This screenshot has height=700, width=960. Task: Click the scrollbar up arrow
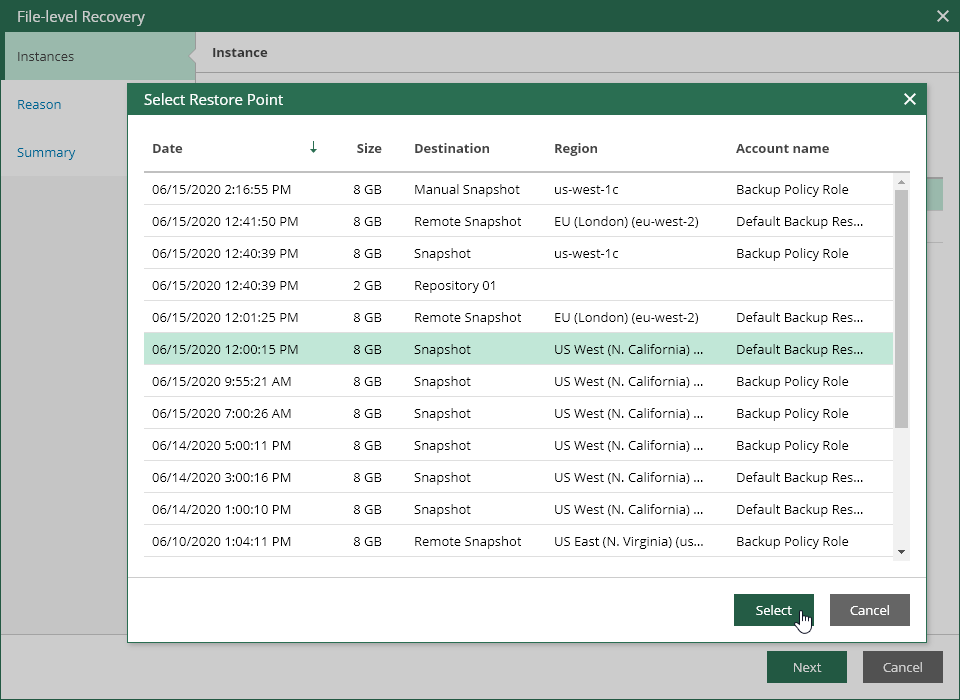point(901,182)
